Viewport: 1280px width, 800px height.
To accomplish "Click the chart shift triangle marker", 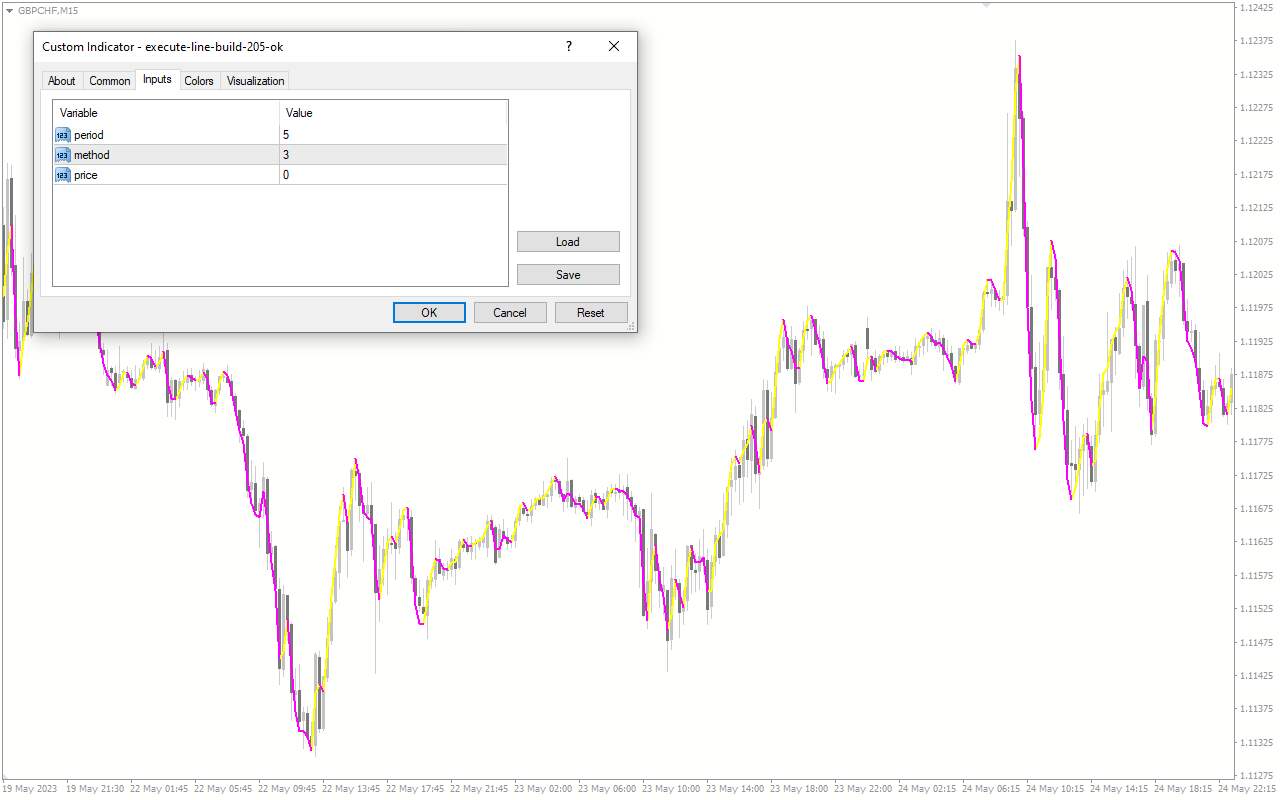I will pos(987,5).
